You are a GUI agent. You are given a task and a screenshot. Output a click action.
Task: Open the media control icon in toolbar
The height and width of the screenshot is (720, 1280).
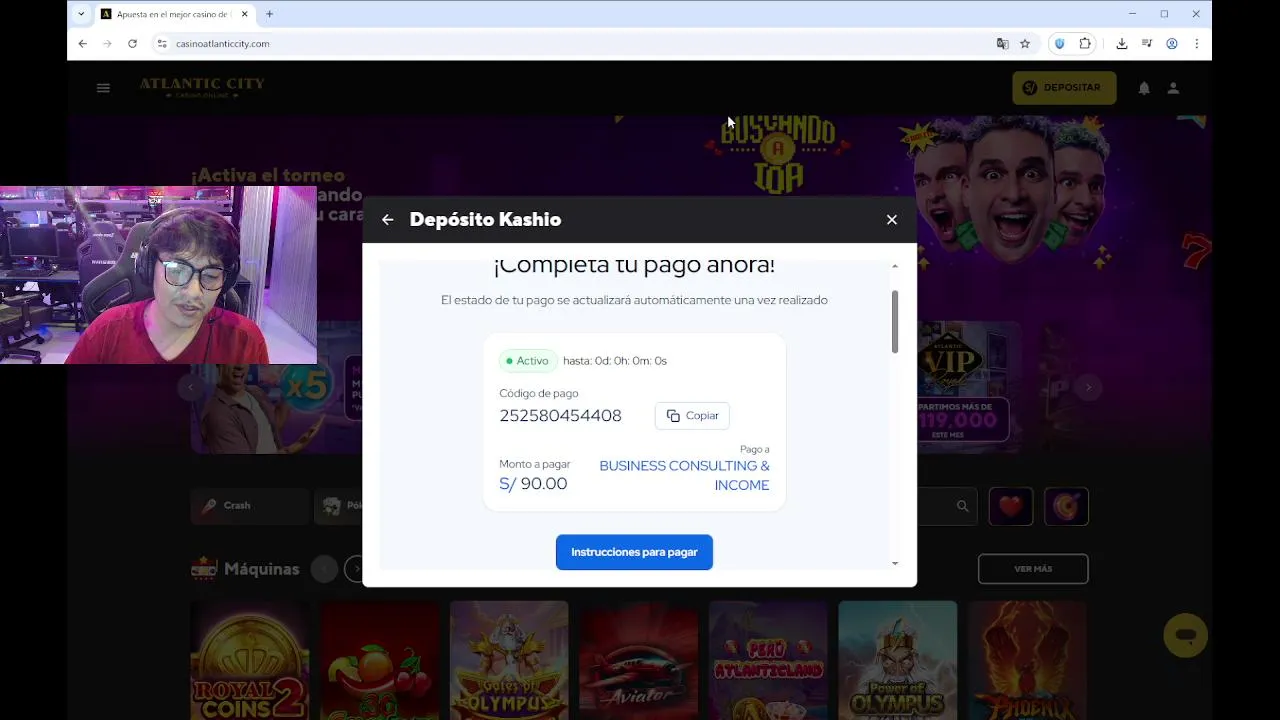(x=1147, y=44)
